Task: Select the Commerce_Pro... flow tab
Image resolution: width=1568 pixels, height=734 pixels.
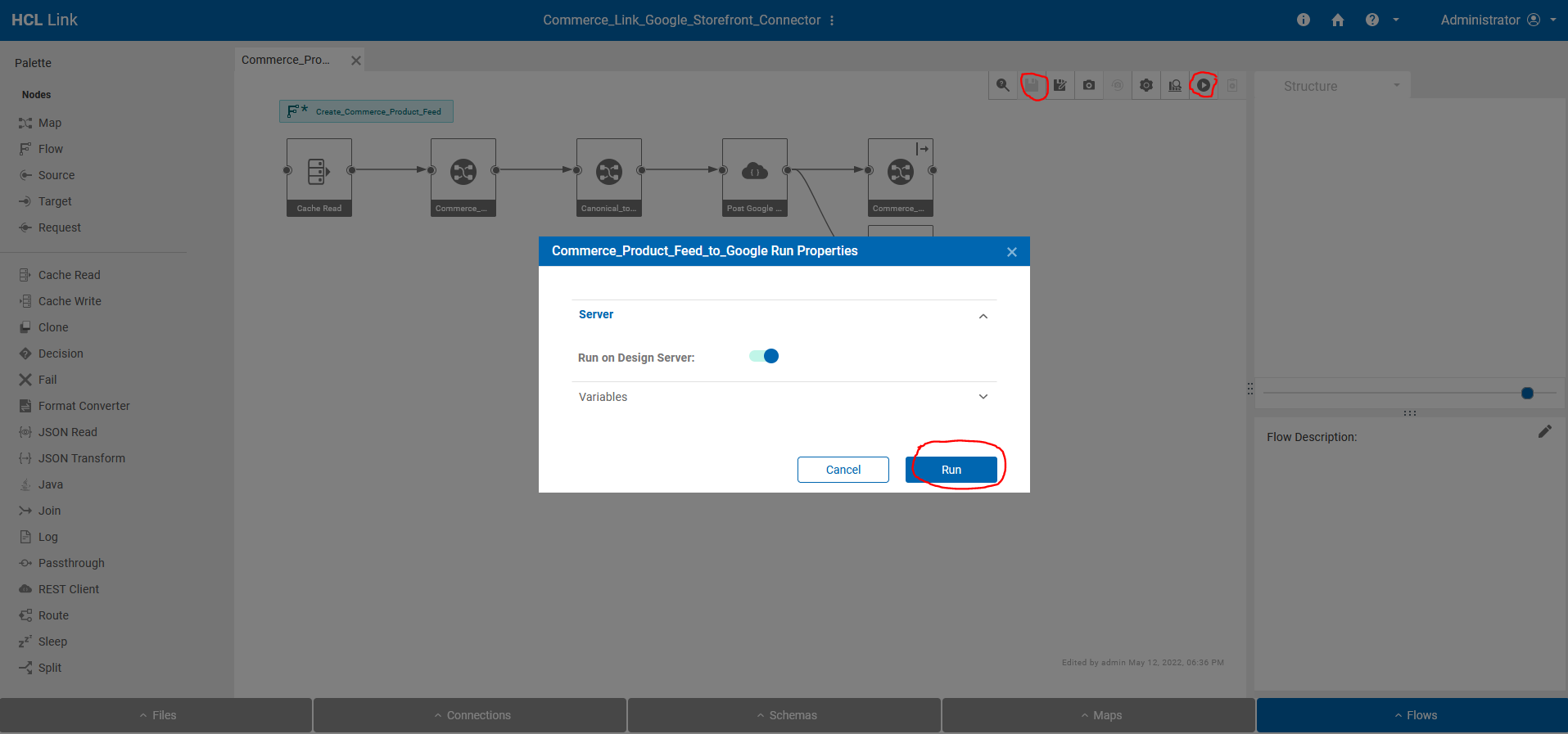Action: coord(286,61)
